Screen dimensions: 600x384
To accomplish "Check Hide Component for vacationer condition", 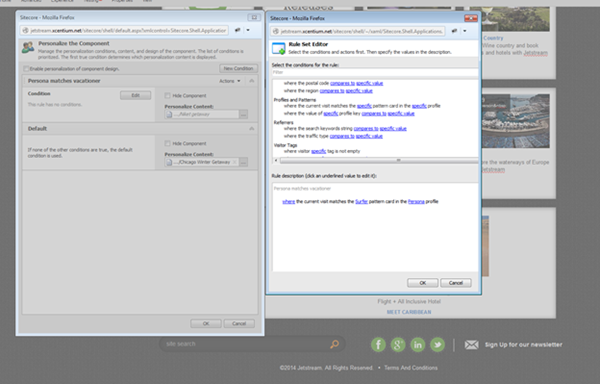I will tap(167, 96).
